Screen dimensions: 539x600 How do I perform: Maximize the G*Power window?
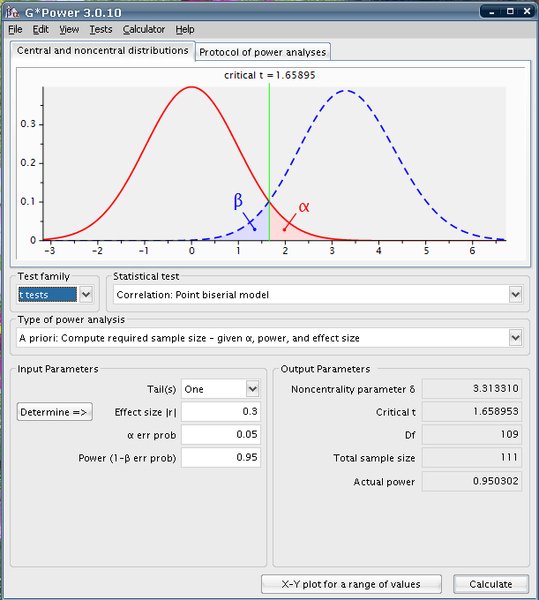coord(510,11)
